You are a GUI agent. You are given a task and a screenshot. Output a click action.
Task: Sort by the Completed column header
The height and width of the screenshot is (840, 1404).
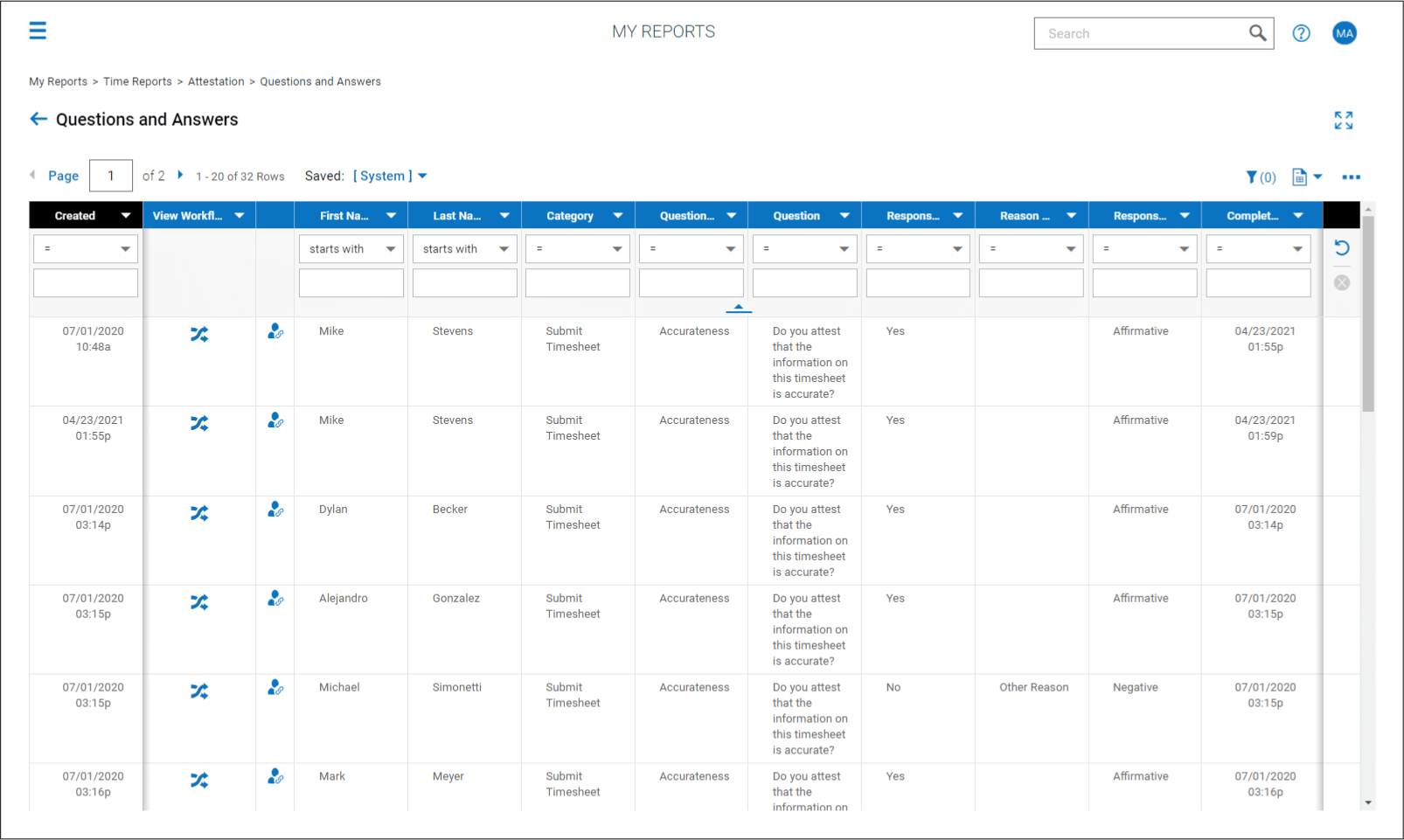[1252, 216]
